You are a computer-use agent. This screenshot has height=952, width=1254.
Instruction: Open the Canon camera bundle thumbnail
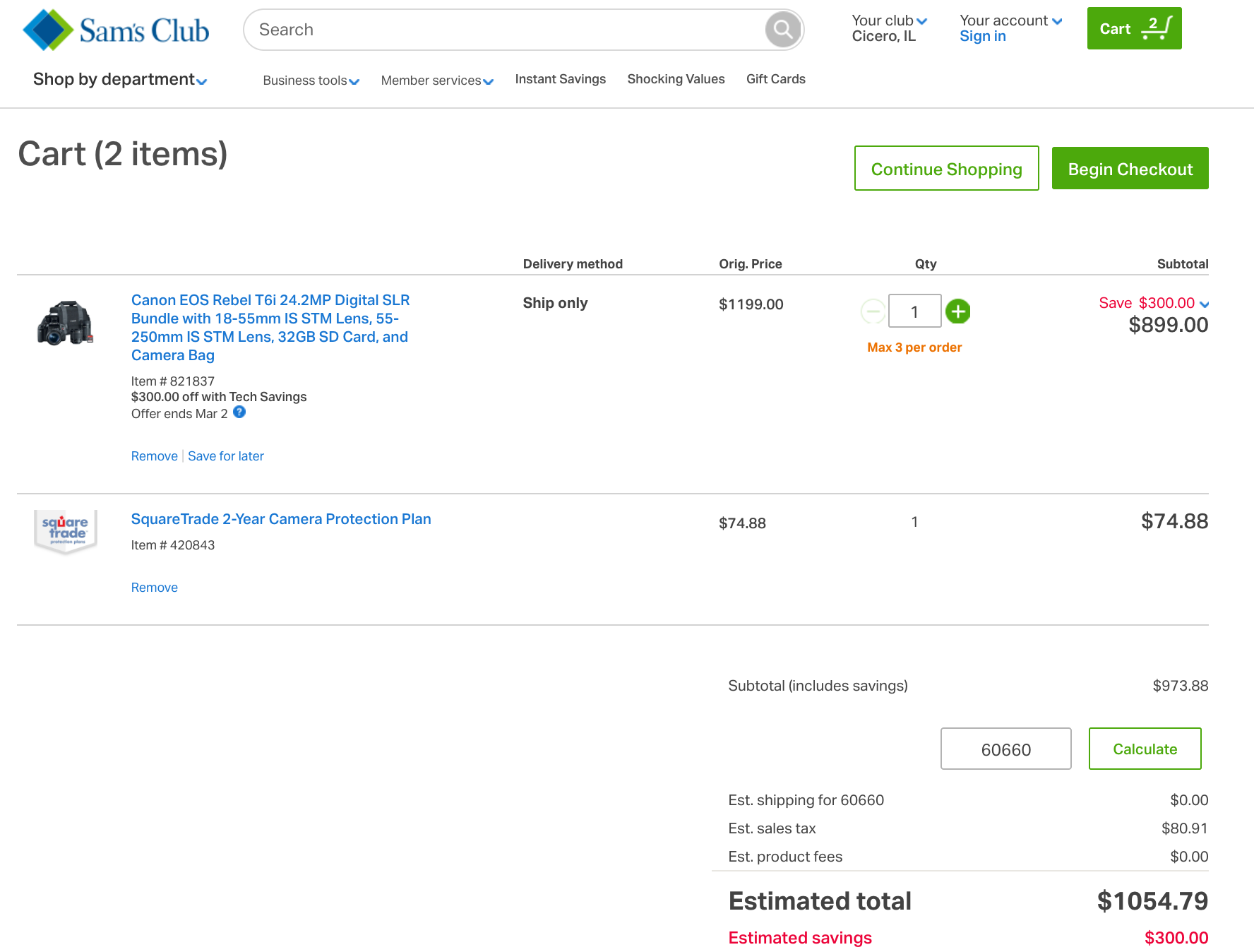pyautogui.click(x=66, y=323)
